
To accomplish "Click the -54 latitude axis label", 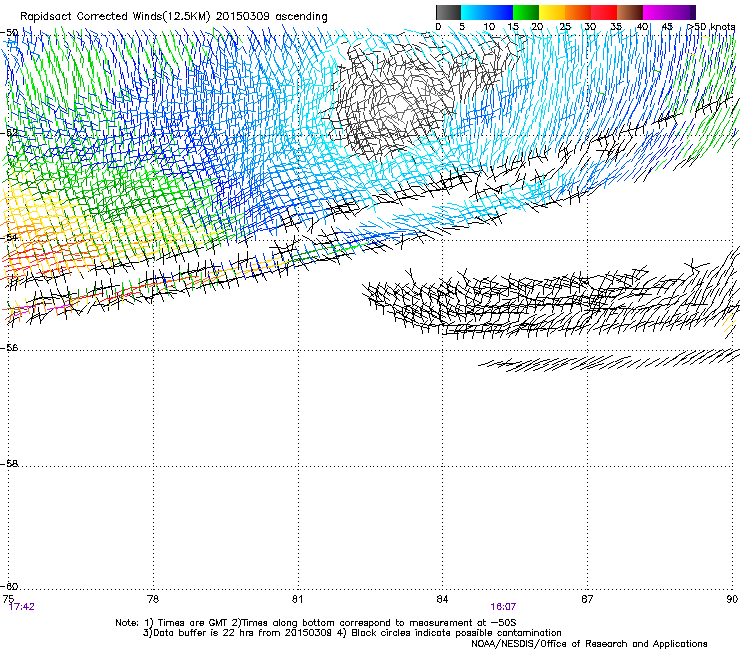I will click(x=10, y=237).
